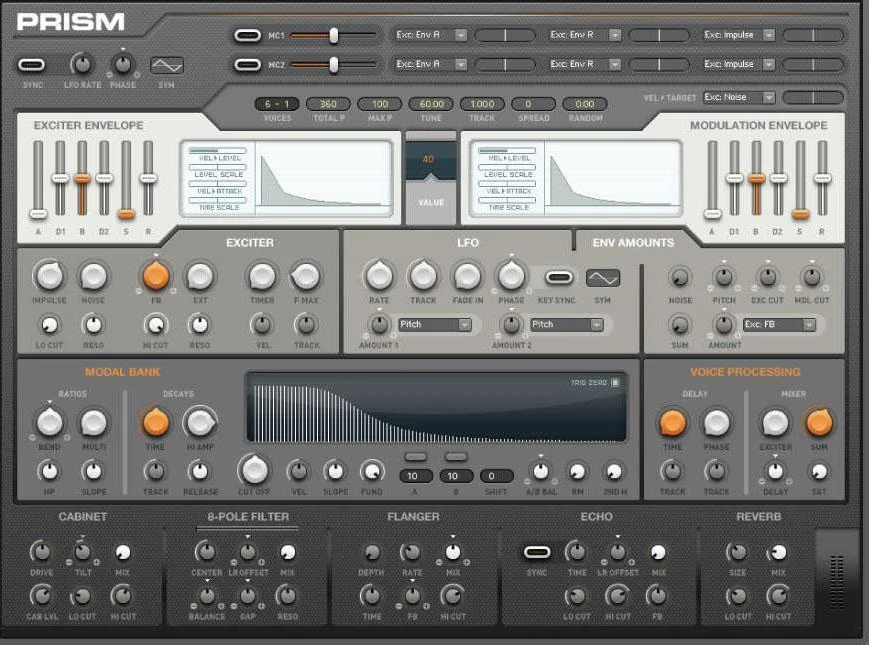Open LFO Amount 2 Pitch dropdown

click(566, 324)
